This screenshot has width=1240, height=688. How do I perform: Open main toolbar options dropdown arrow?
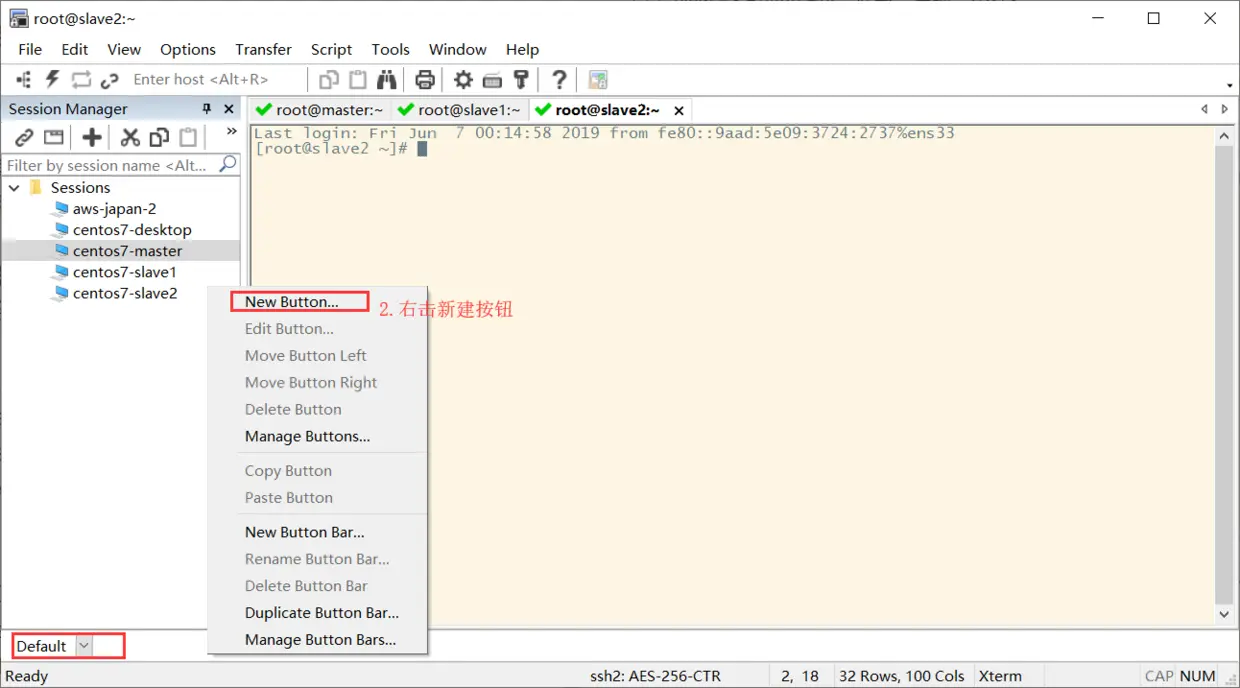[1229, 85]
